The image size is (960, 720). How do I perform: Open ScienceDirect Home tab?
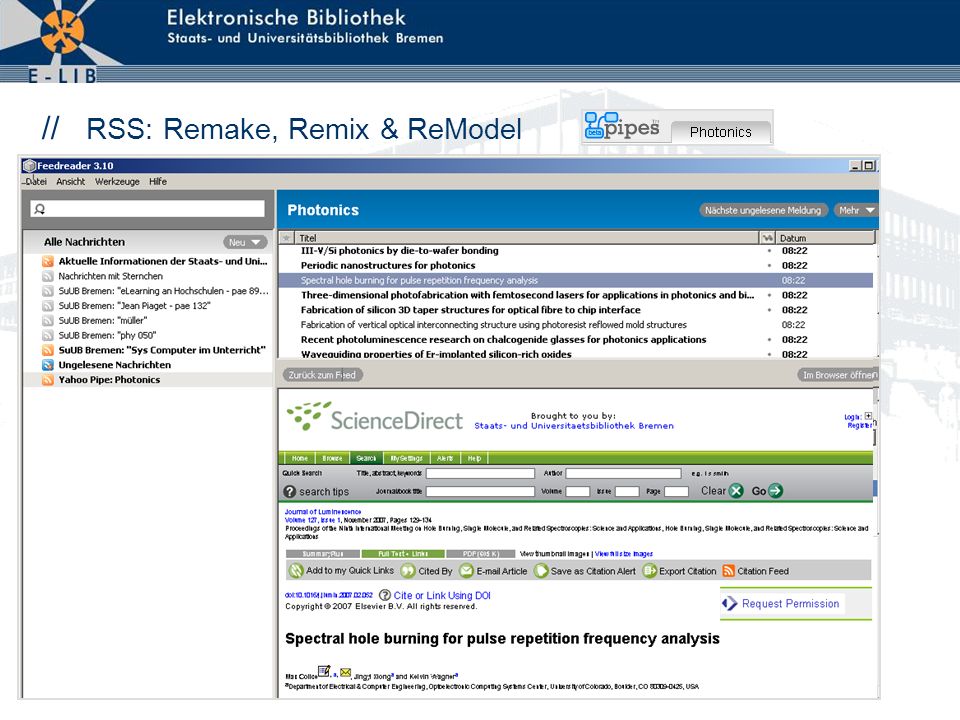point(299,458)
